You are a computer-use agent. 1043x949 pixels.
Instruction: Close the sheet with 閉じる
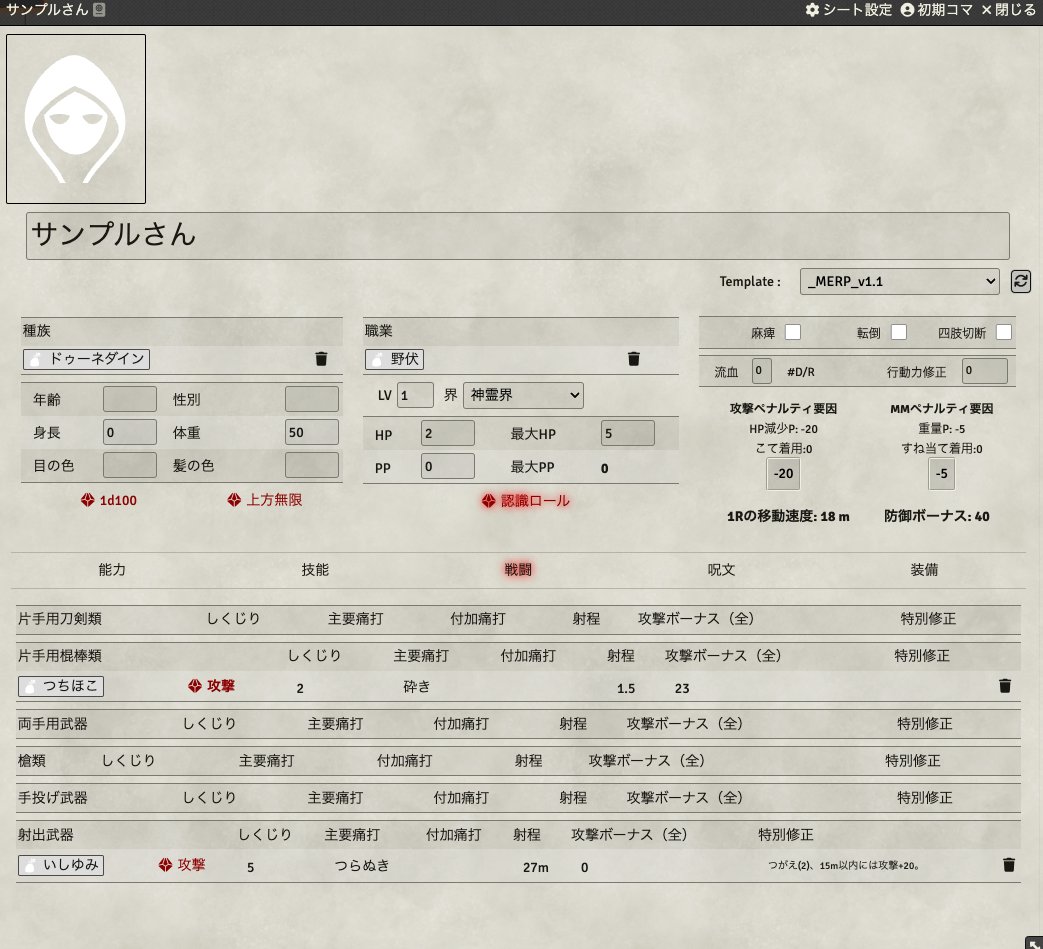tap(1008, 10)
